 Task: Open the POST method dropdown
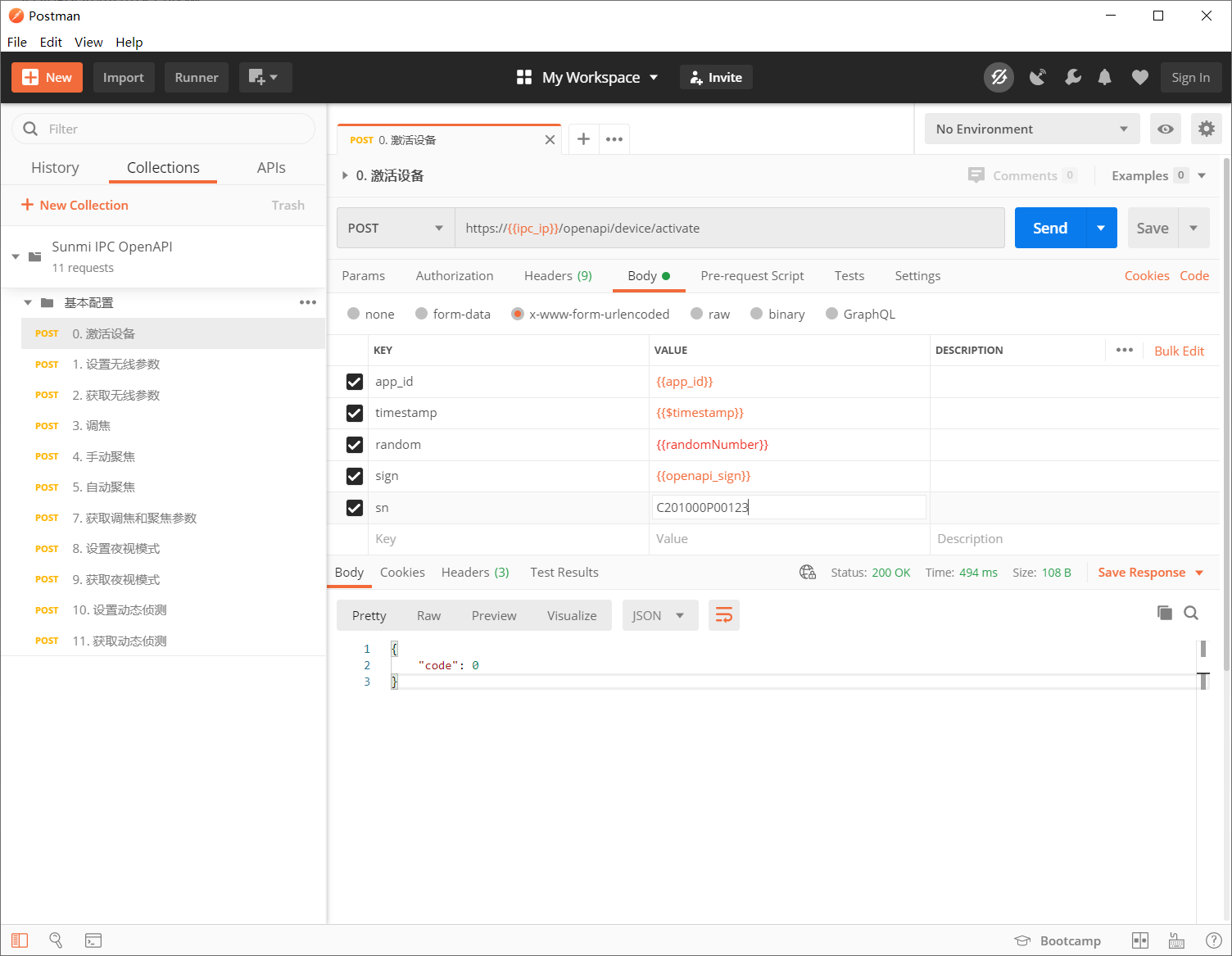[396, 228]
